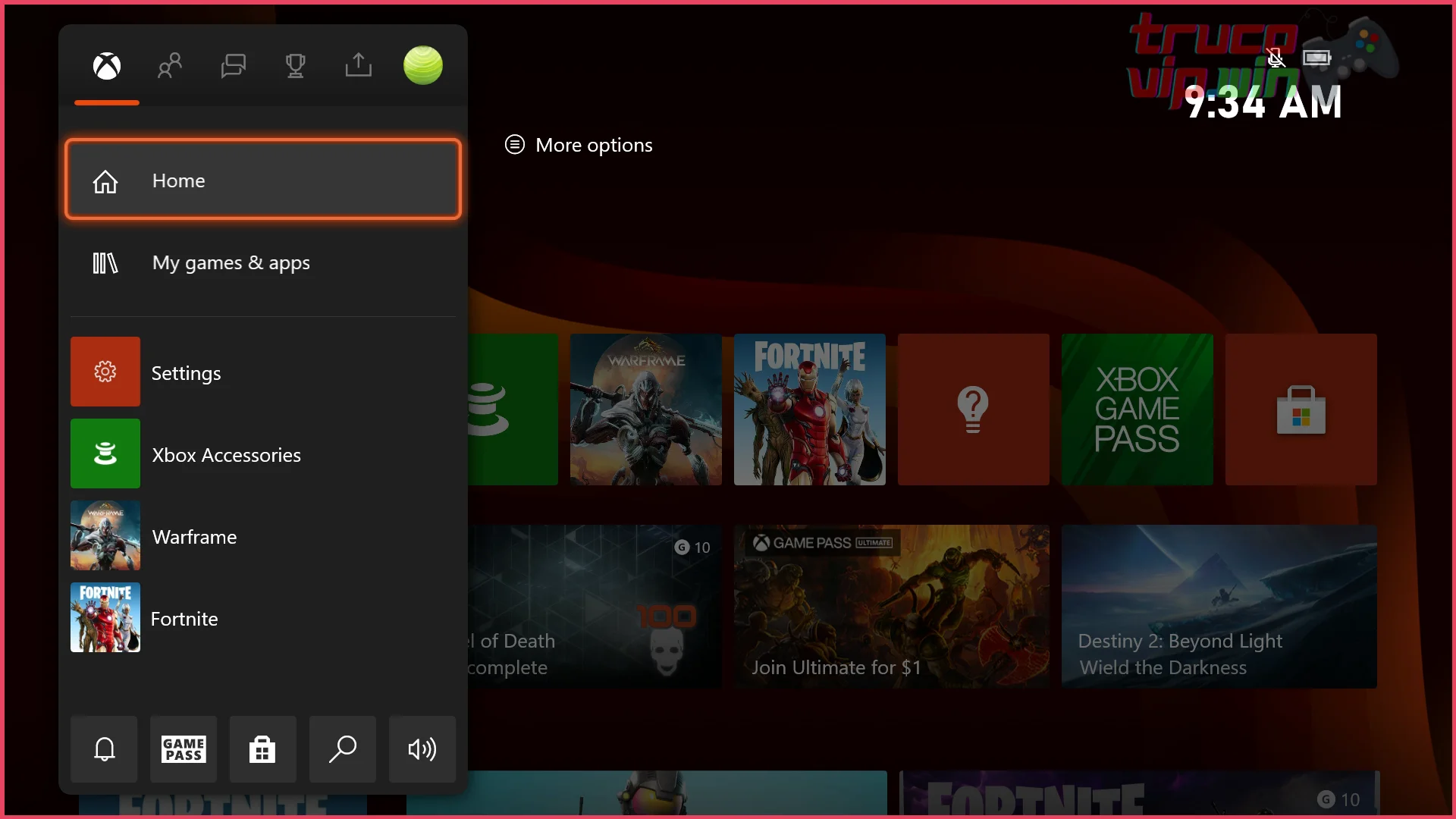Click the Fortnite thumbnail in guide
Screen dimensions: 1456x819
click(x=105, y=617)
